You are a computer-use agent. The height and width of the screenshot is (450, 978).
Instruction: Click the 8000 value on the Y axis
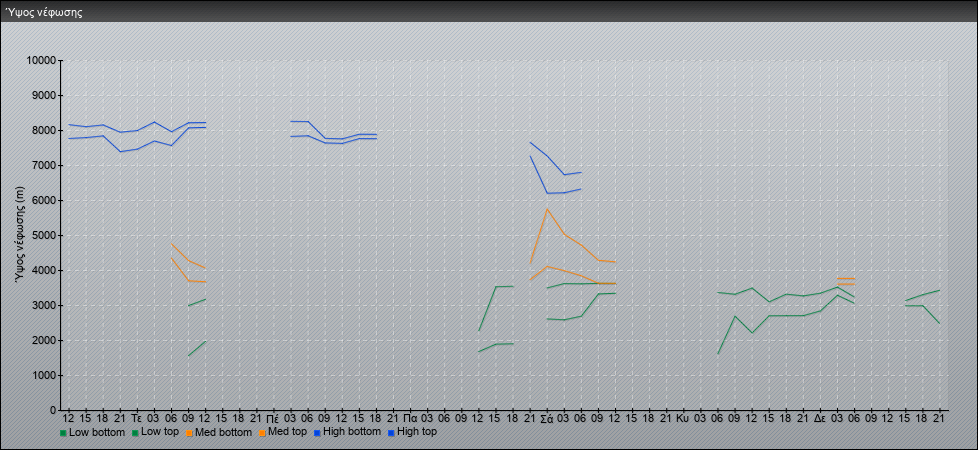[44, 130]
